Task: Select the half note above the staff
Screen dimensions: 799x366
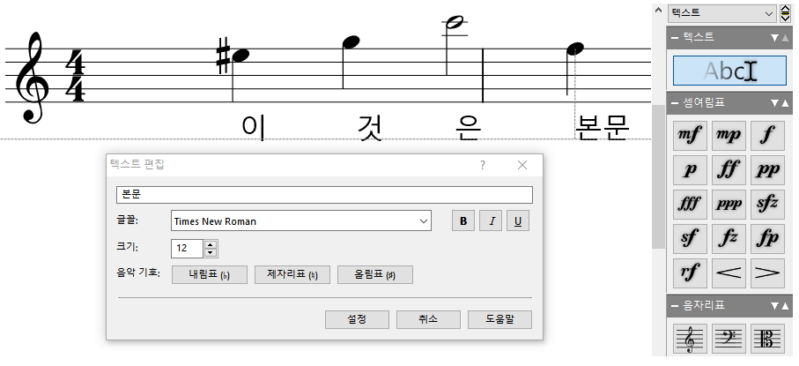Action: coord(455,22)
